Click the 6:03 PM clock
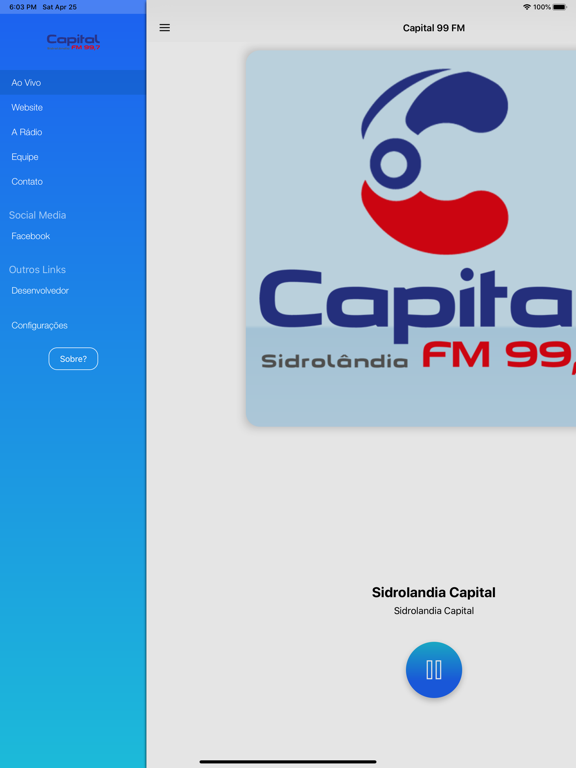The height and width of the screenshot is (768, 576). point(23,7)
